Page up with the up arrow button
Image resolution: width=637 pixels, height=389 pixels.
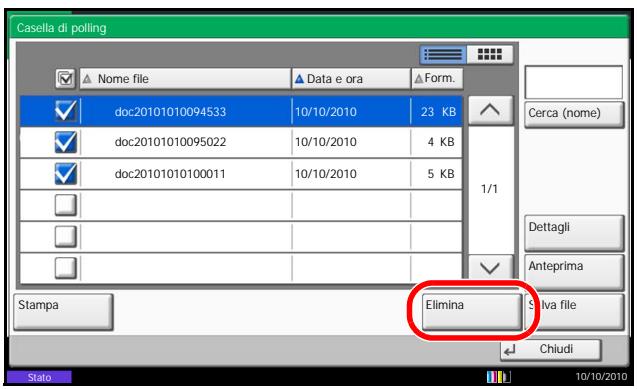pos(490,110)
